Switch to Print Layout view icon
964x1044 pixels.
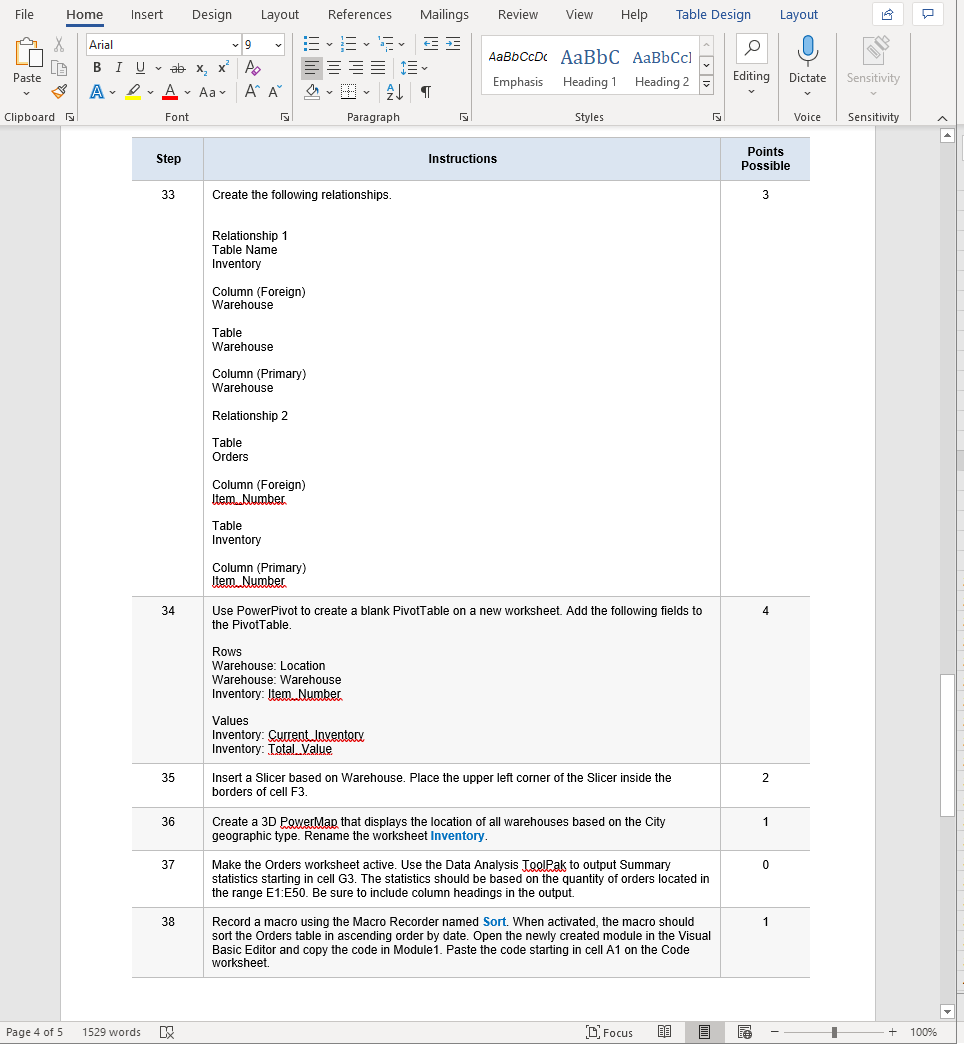pos(704,1032)
